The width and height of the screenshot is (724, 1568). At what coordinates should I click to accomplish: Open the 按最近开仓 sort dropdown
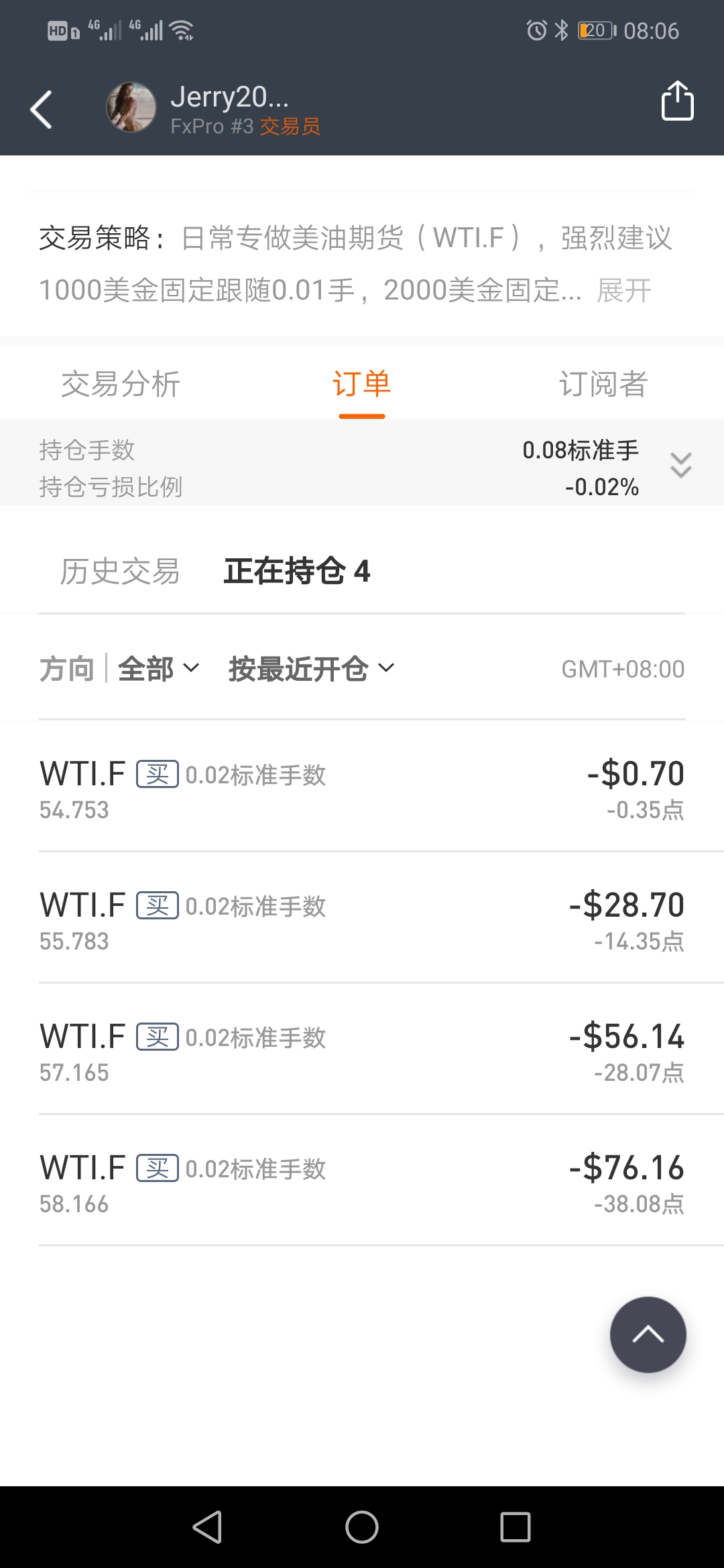point(312,668)
